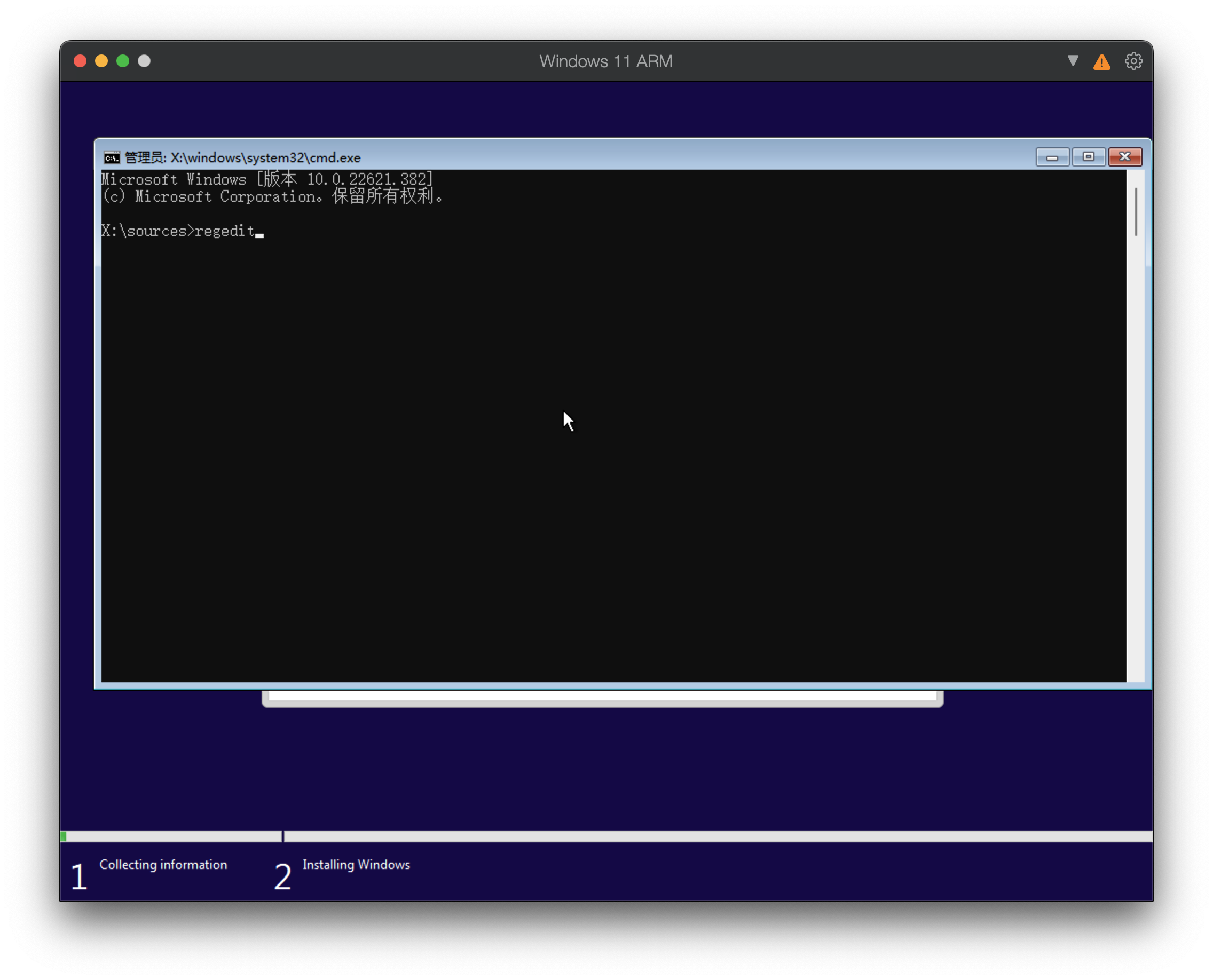Click the cmd.exe icon in title bar
The width and height of the screenshot is (1213, 980).
pos(112,157)
